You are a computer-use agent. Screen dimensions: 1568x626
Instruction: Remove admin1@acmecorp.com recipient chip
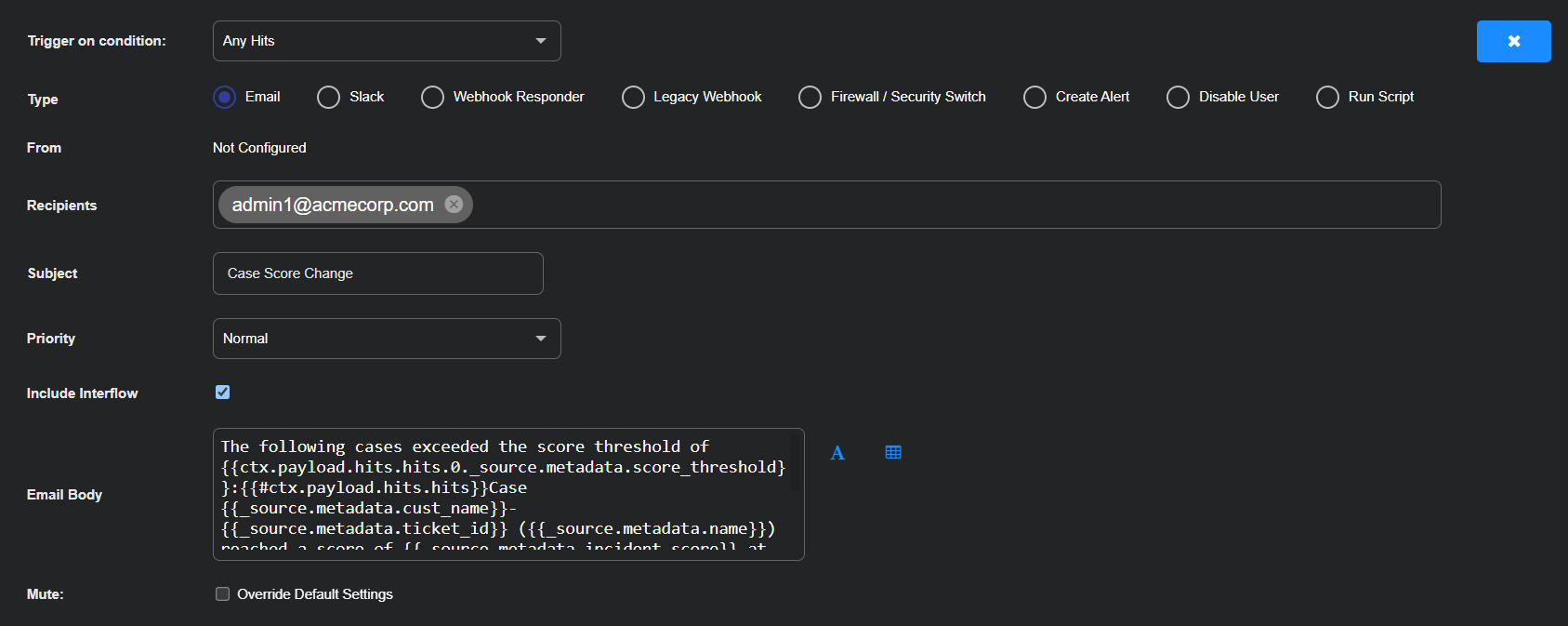454,205
